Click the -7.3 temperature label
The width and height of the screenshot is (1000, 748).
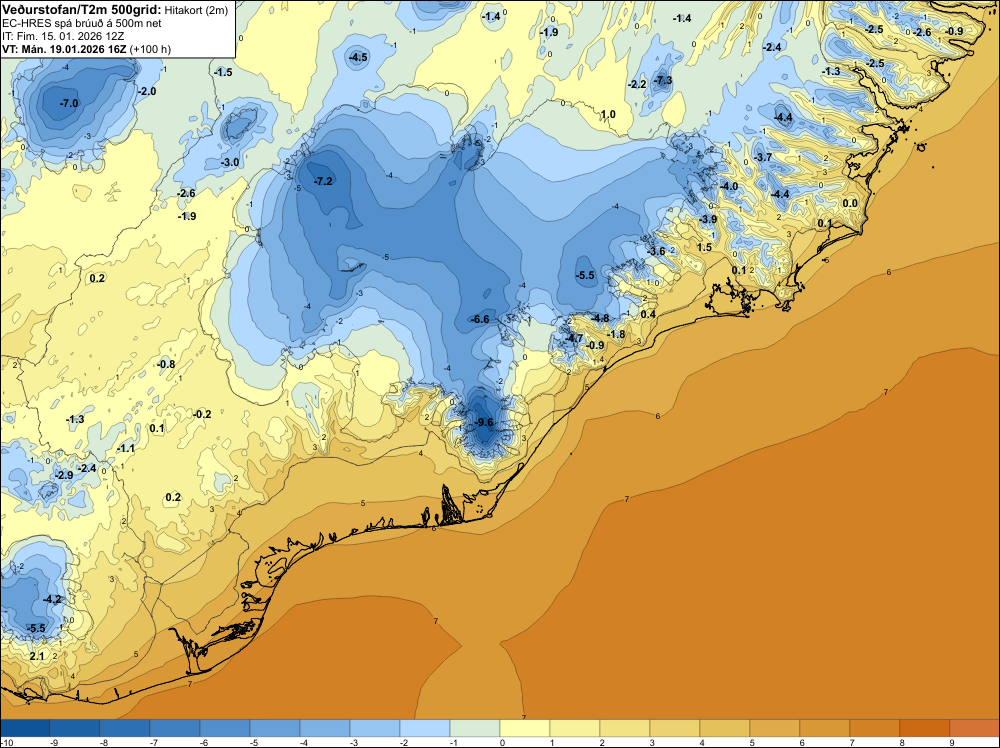[663, 80]
